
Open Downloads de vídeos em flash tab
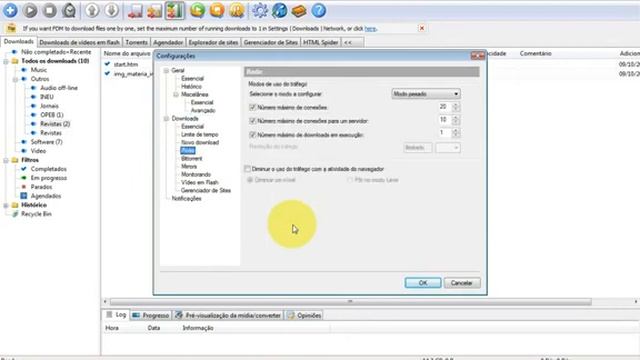point(80,42)
